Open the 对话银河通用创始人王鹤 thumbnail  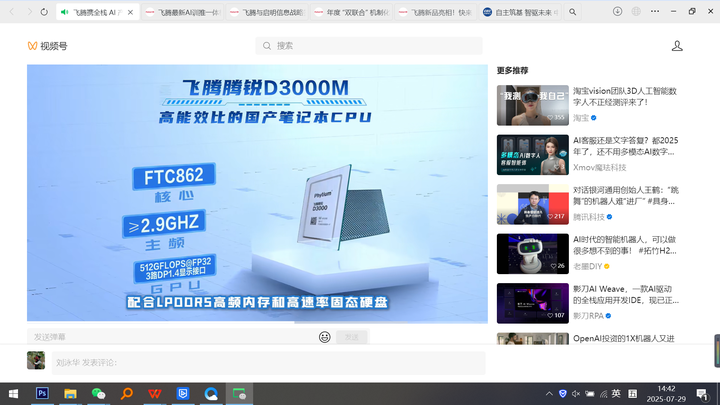click(533, 204)
